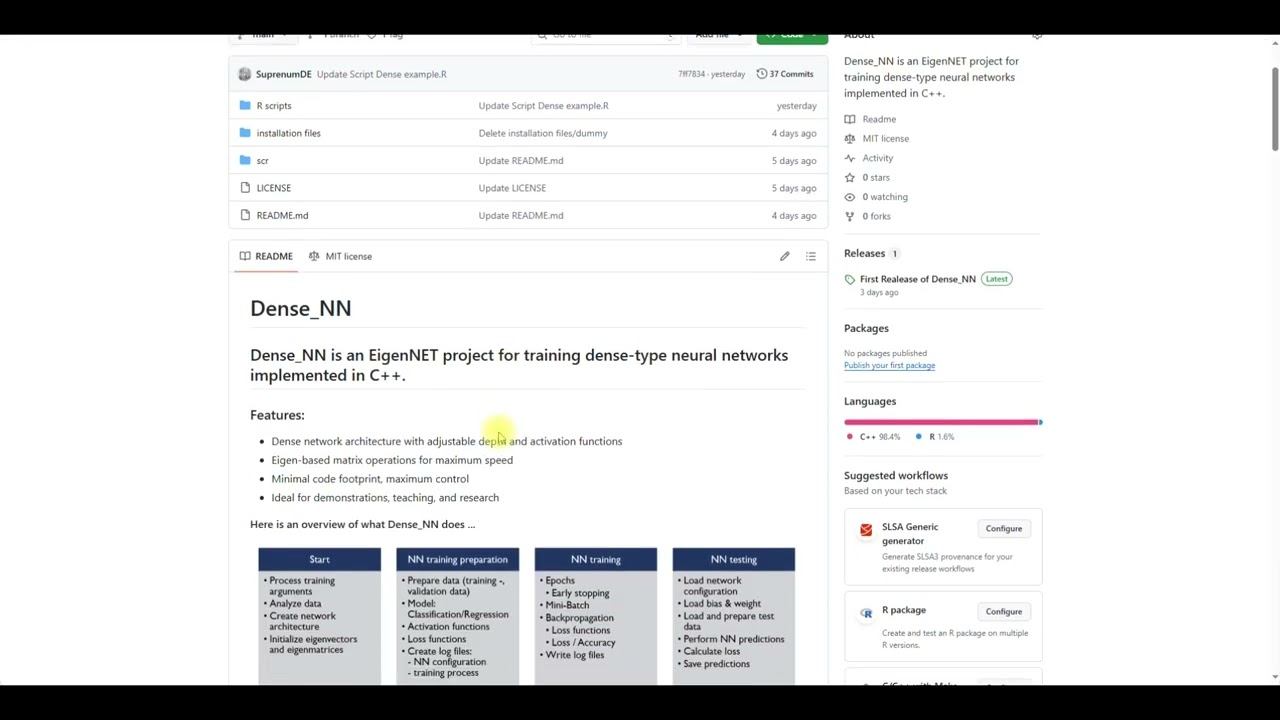Configure the SLSA Generic generator workflow
1280x720 pixels.
click(x=1004, y=529)
